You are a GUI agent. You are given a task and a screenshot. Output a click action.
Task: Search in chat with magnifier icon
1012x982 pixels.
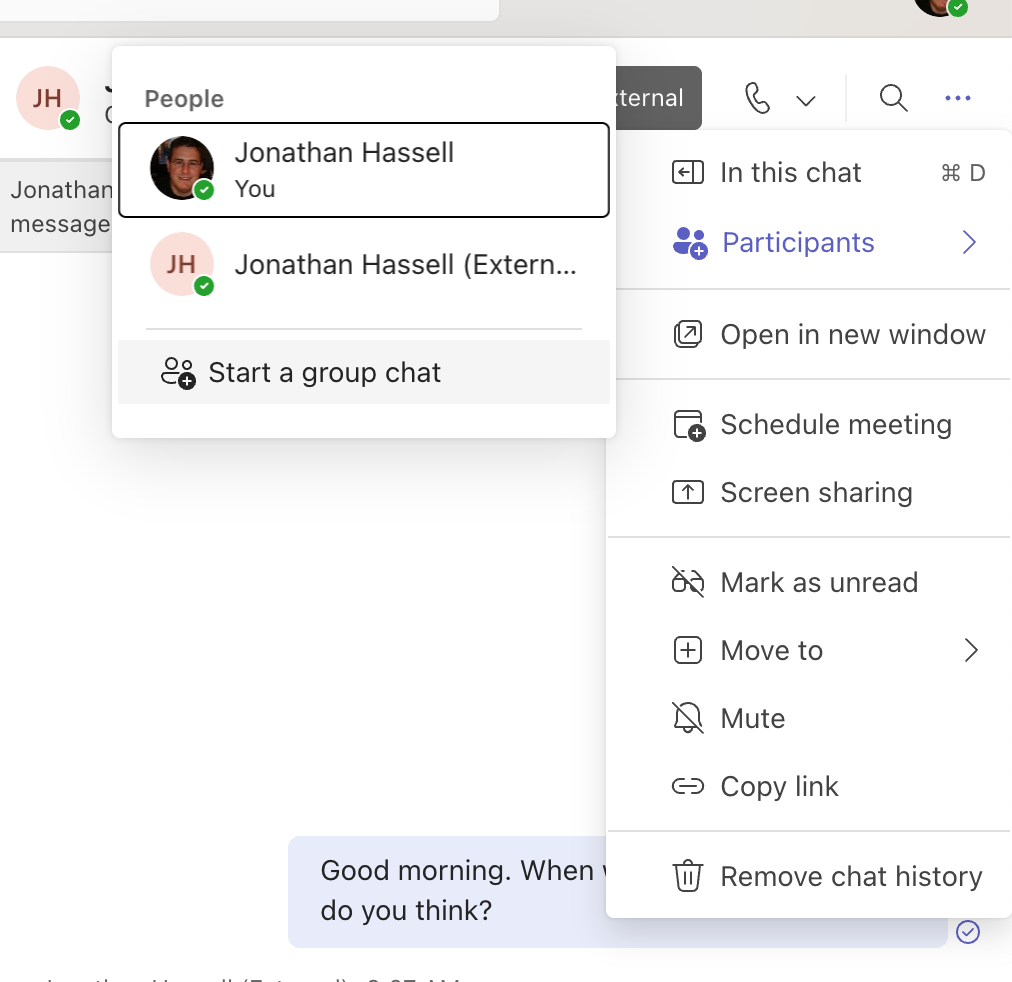893,98
